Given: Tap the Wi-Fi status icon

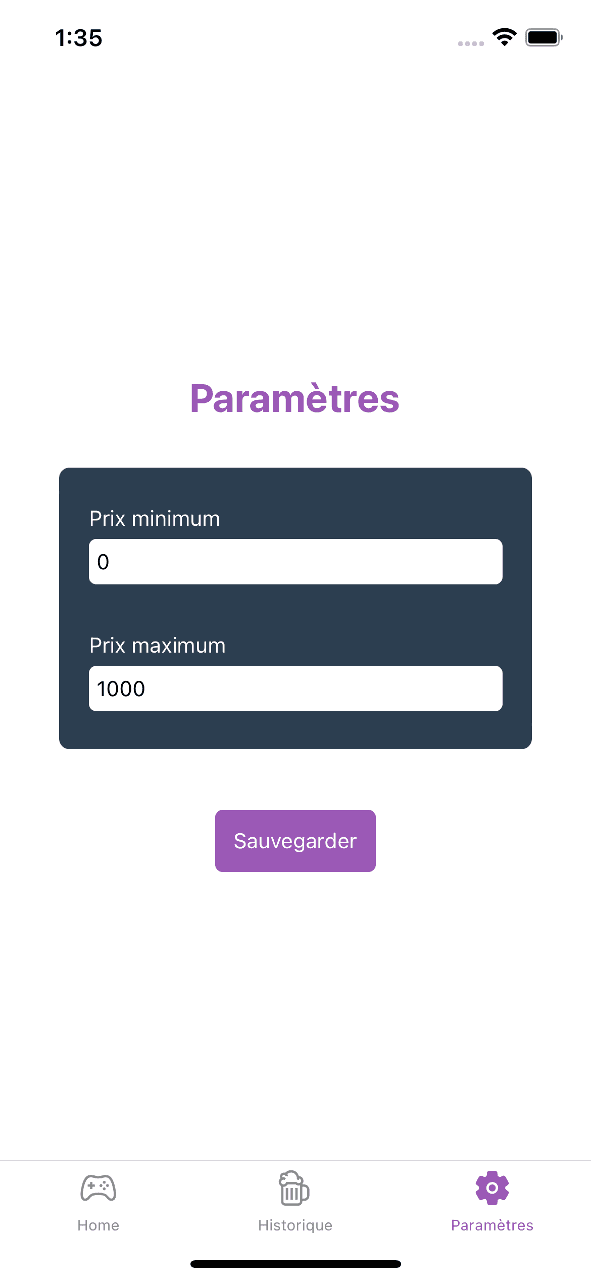Looking at the screenshot, I should click(x=504, y=38).
